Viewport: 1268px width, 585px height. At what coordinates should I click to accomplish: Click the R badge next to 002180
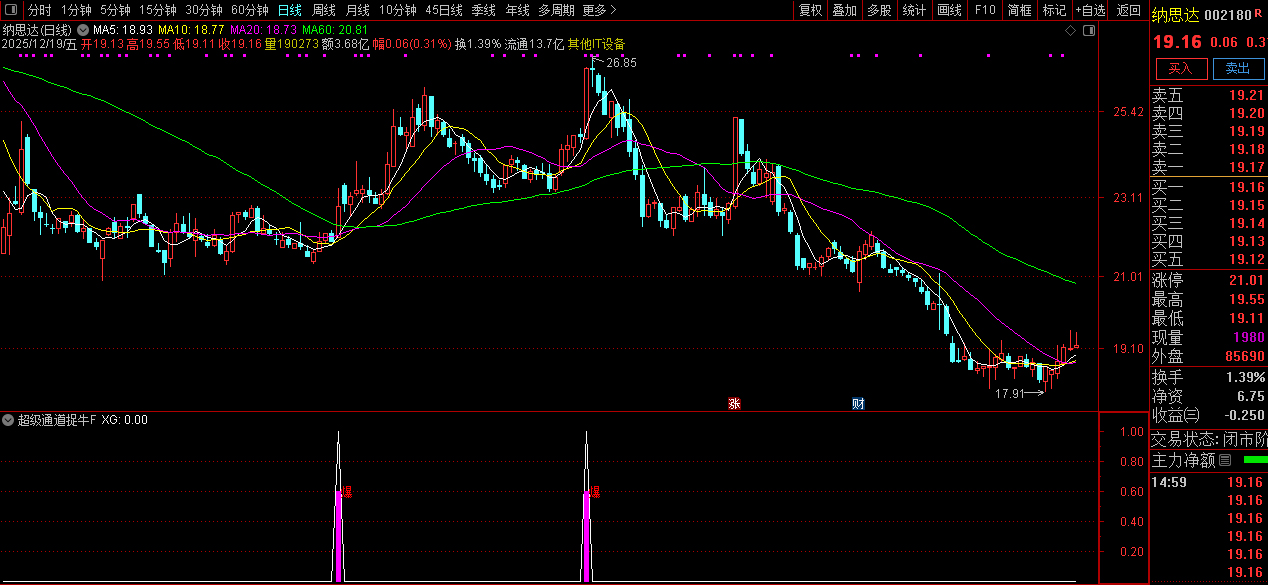tap(1258, 15)
